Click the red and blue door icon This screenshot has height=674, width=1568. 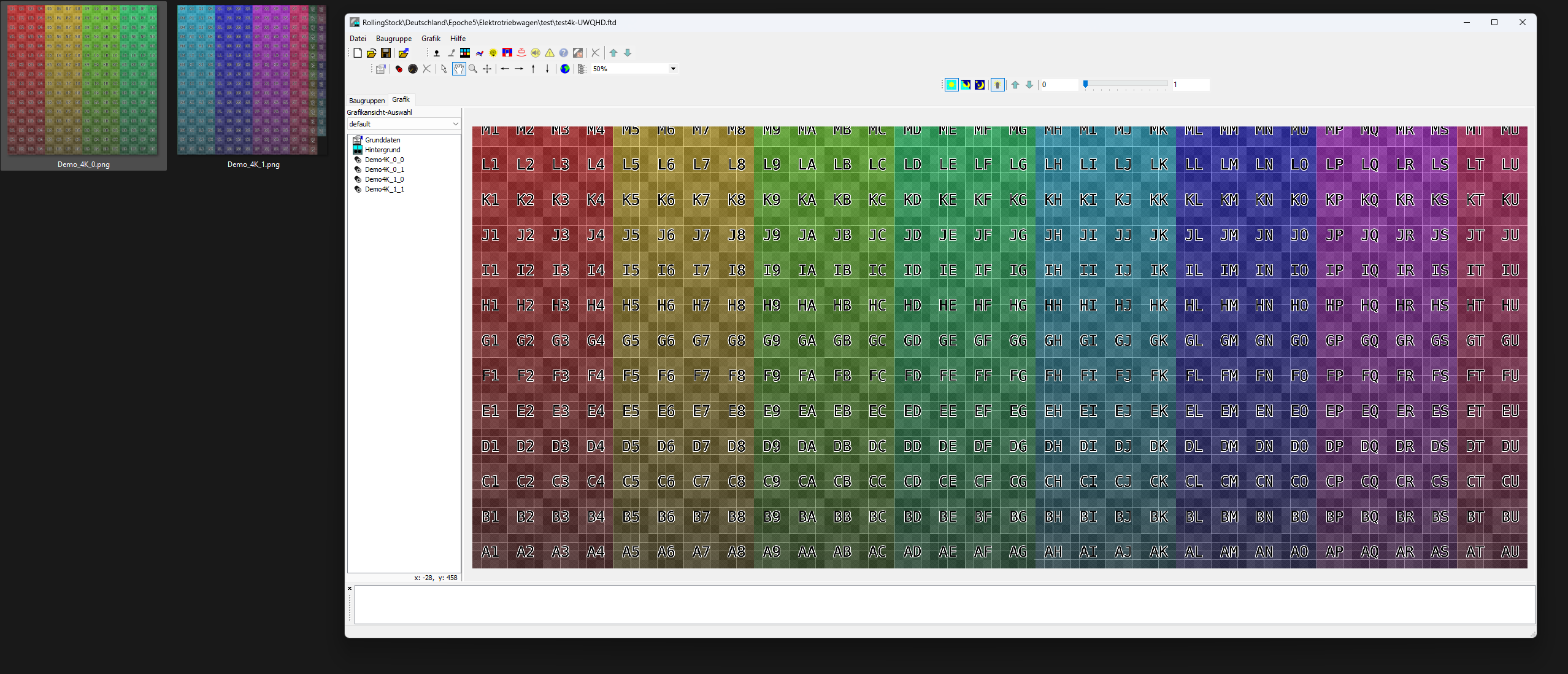(x=507, y=53)
